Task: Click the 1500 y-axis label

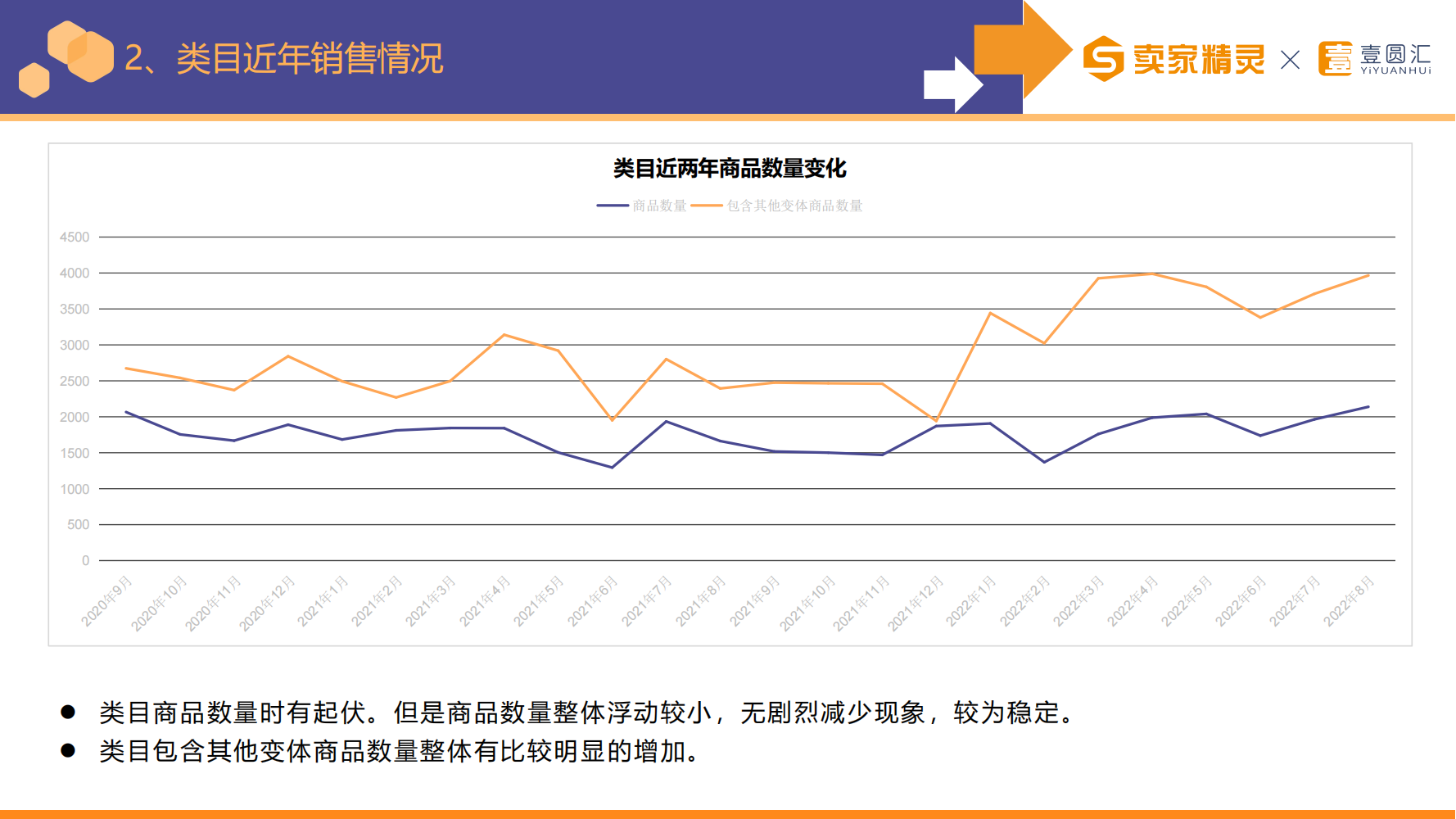Action: pyautogui.click(x=75, y=453)
